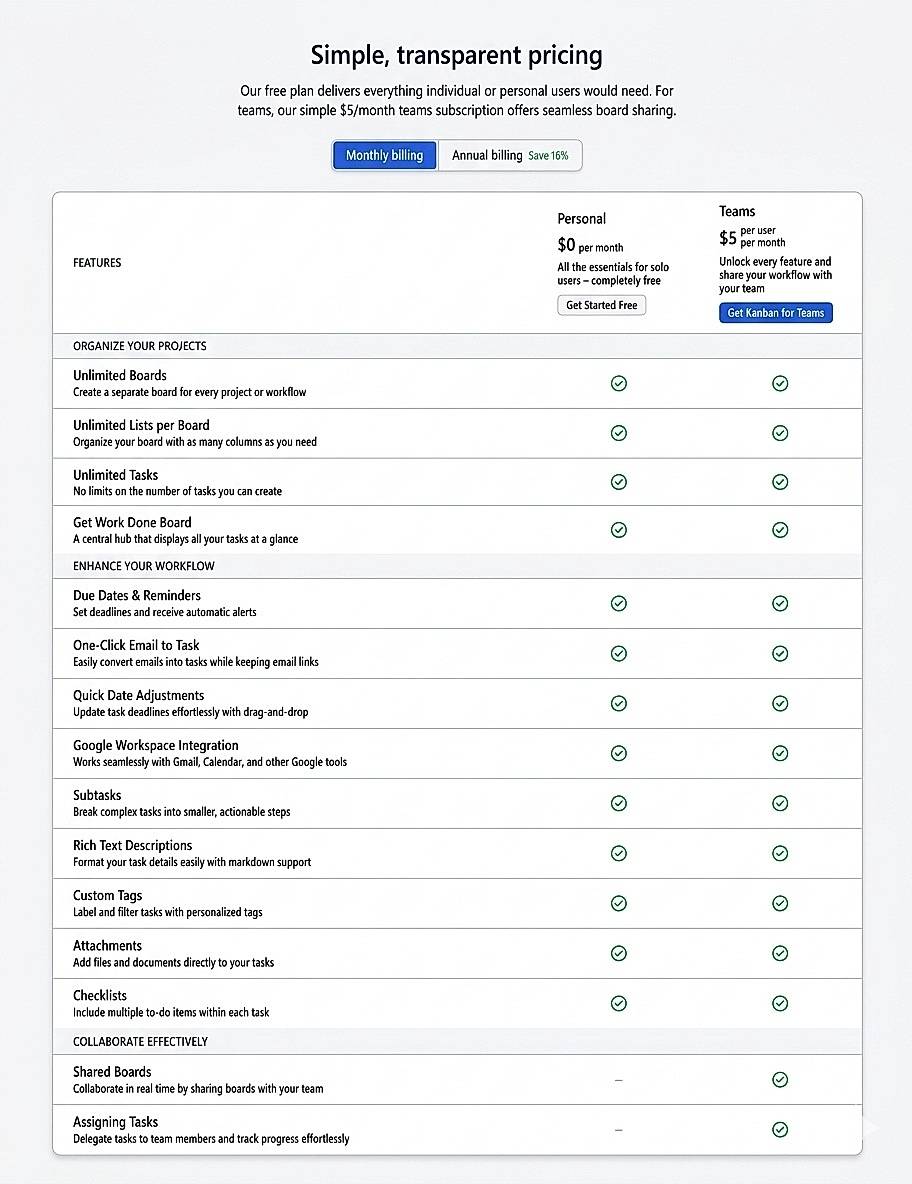The width and height of the screenshot is (912, 1184).
Task: Click Teams checkmark for Google Workspace Integration
Action: point(780,753)
